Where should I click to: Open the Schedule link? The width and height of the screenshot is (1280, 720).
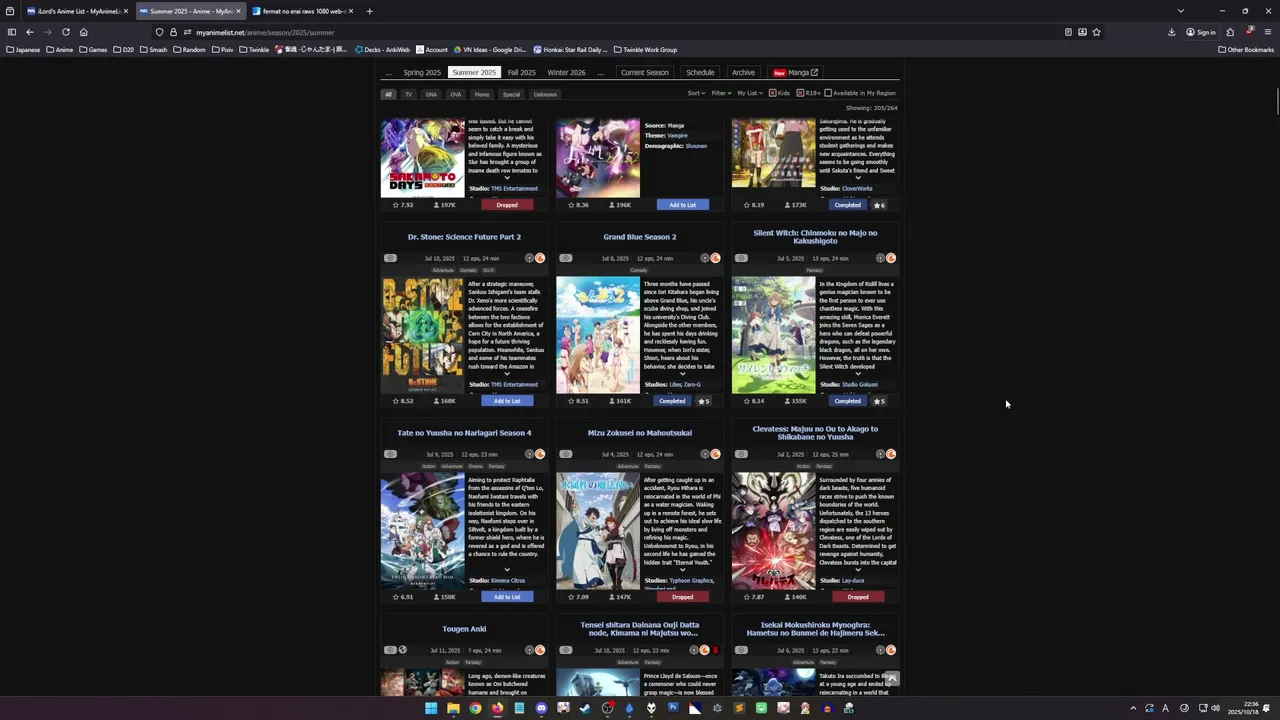pyautogui.click(x=700, y=72)
